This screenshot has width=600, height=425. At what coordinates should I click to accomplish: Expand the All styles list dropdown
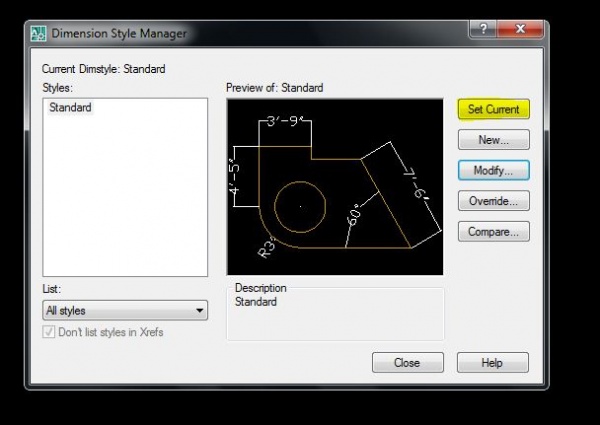(x=125, y=310)
